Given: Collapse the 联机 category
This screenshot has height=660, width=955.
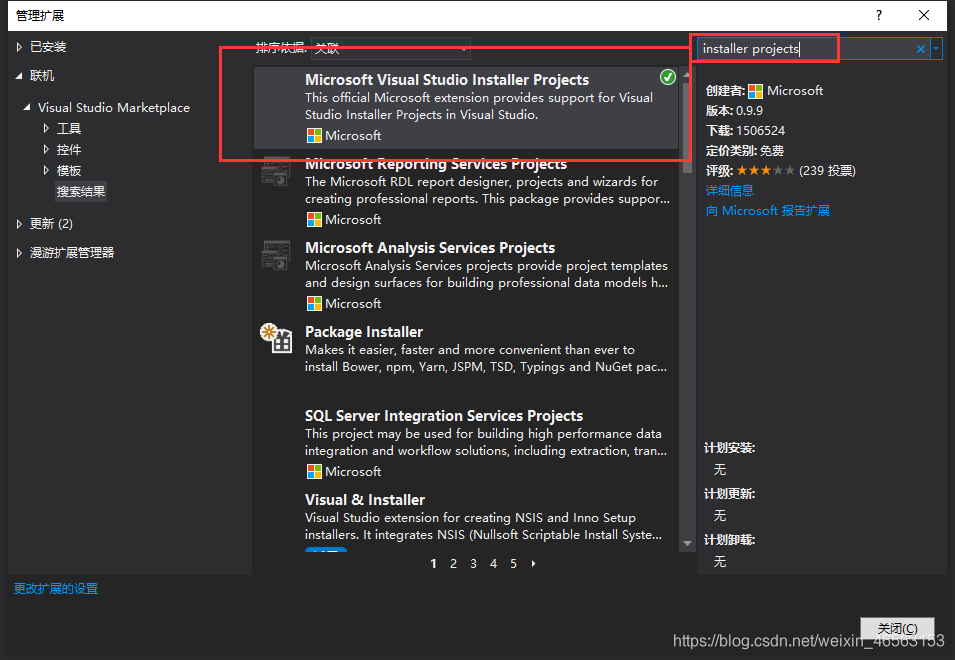Looking at the screenshot, I should tap(19, 75).
